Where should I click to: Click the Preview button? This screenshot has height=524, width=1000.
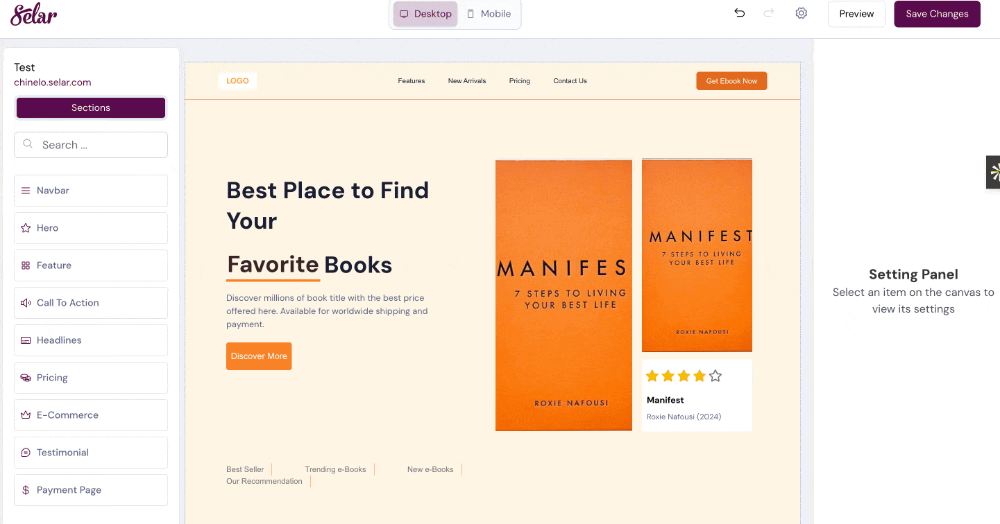[x=857, y=14]
